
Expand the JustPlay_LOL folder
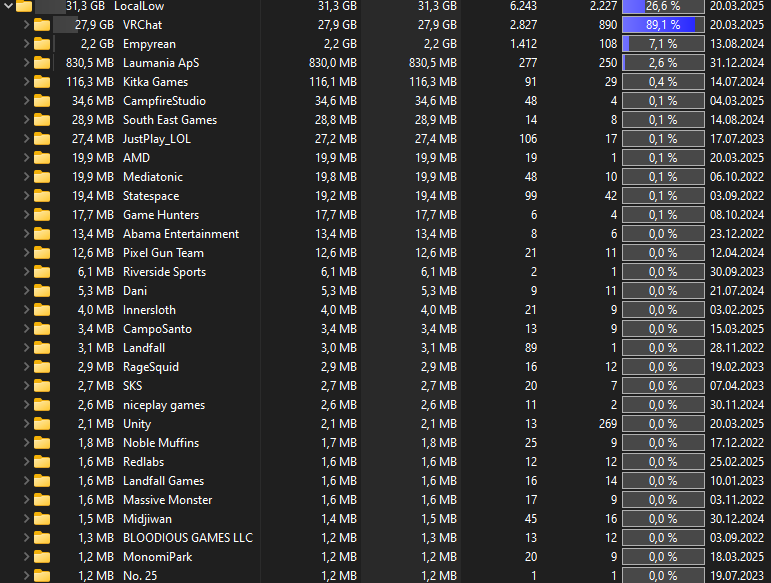pyautogui.click(x=27, y=139)
